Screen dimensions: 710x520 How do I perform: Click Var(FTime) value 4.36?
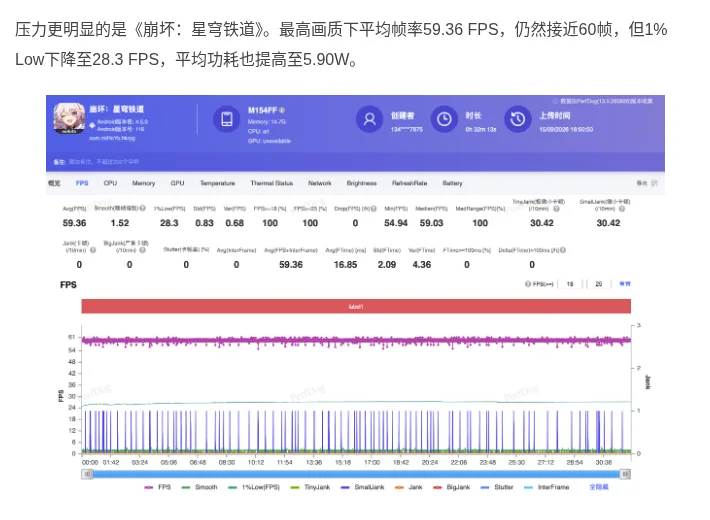pyautogui.click(x=422, y=265)
